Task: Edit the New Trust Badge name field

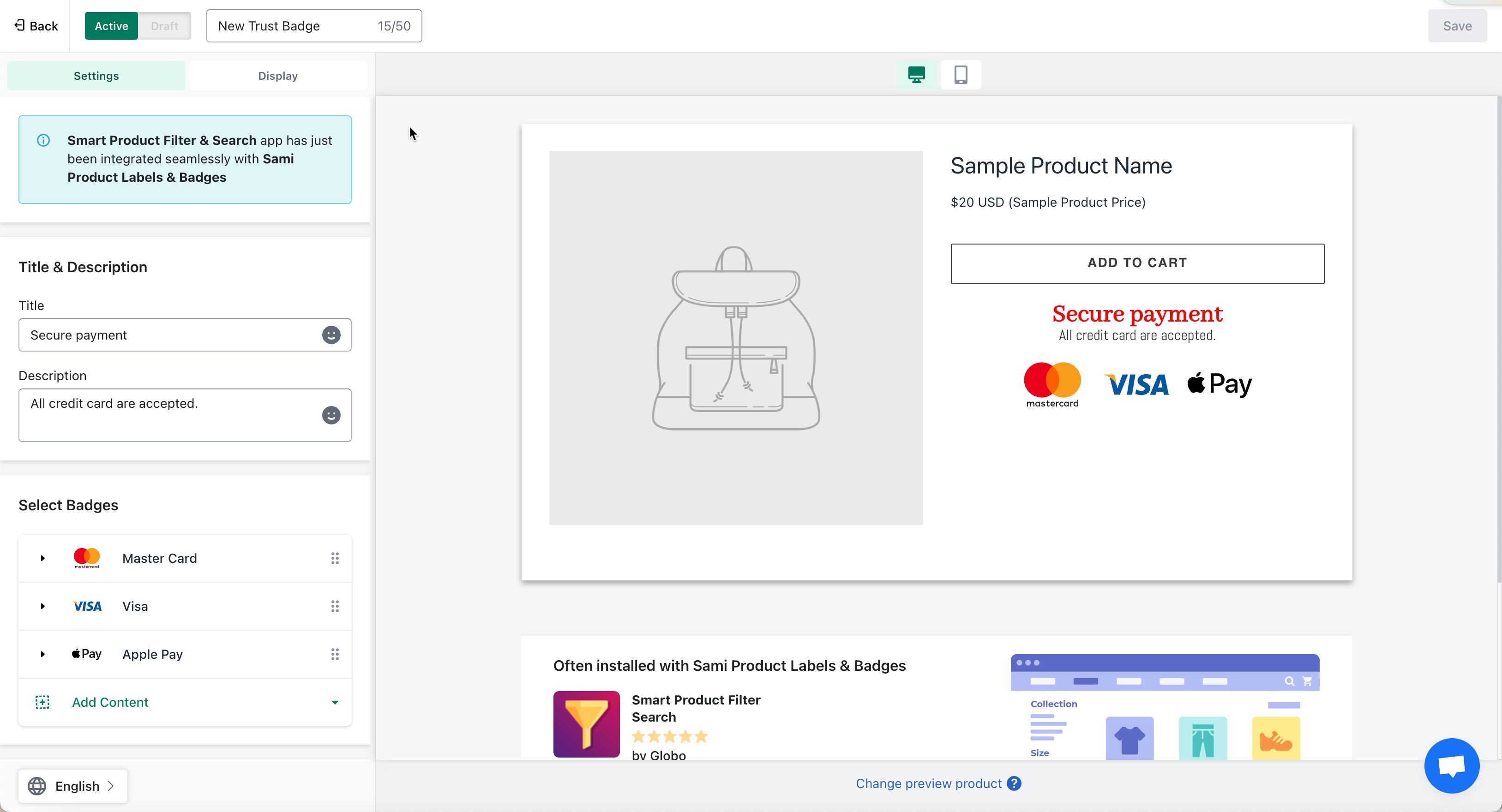Action: pos(314,26)
